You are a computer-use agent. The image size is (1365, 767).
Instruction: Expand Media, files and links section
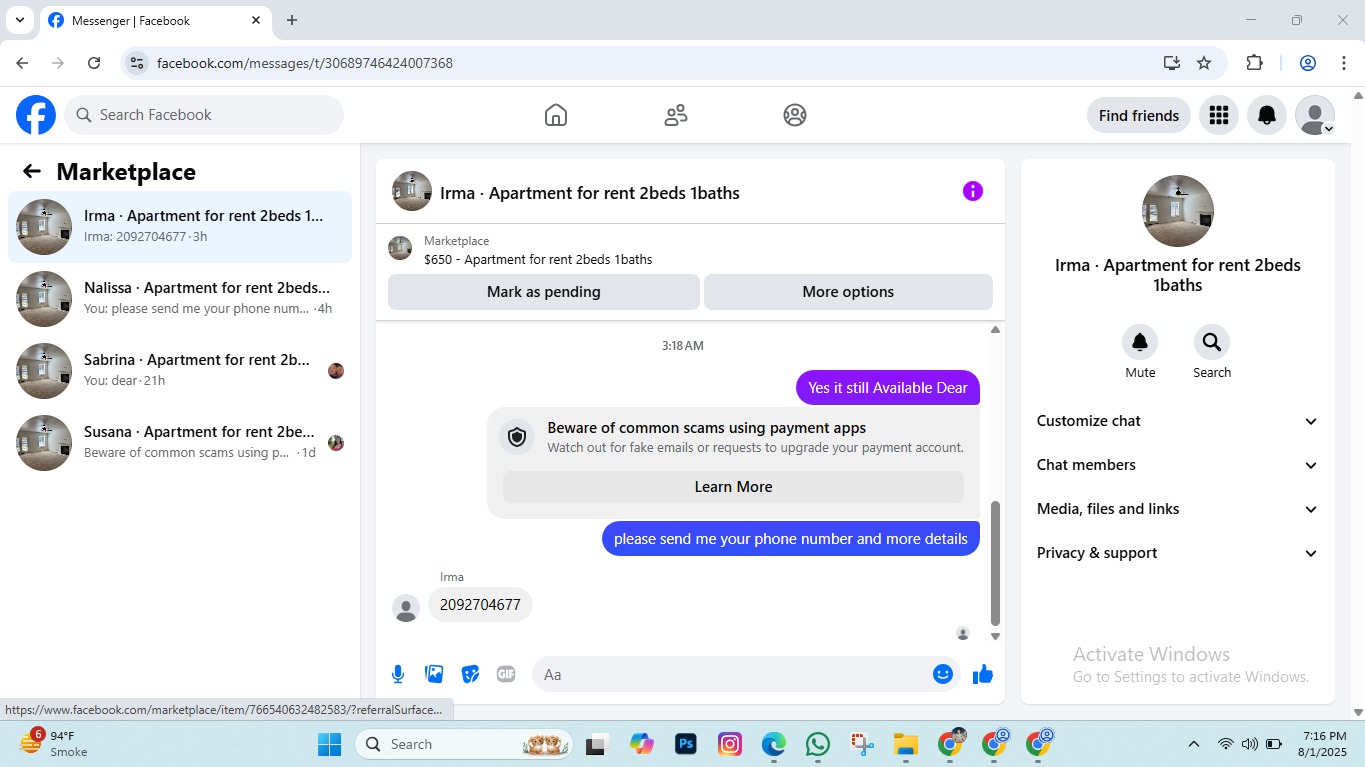point(1177,509)
